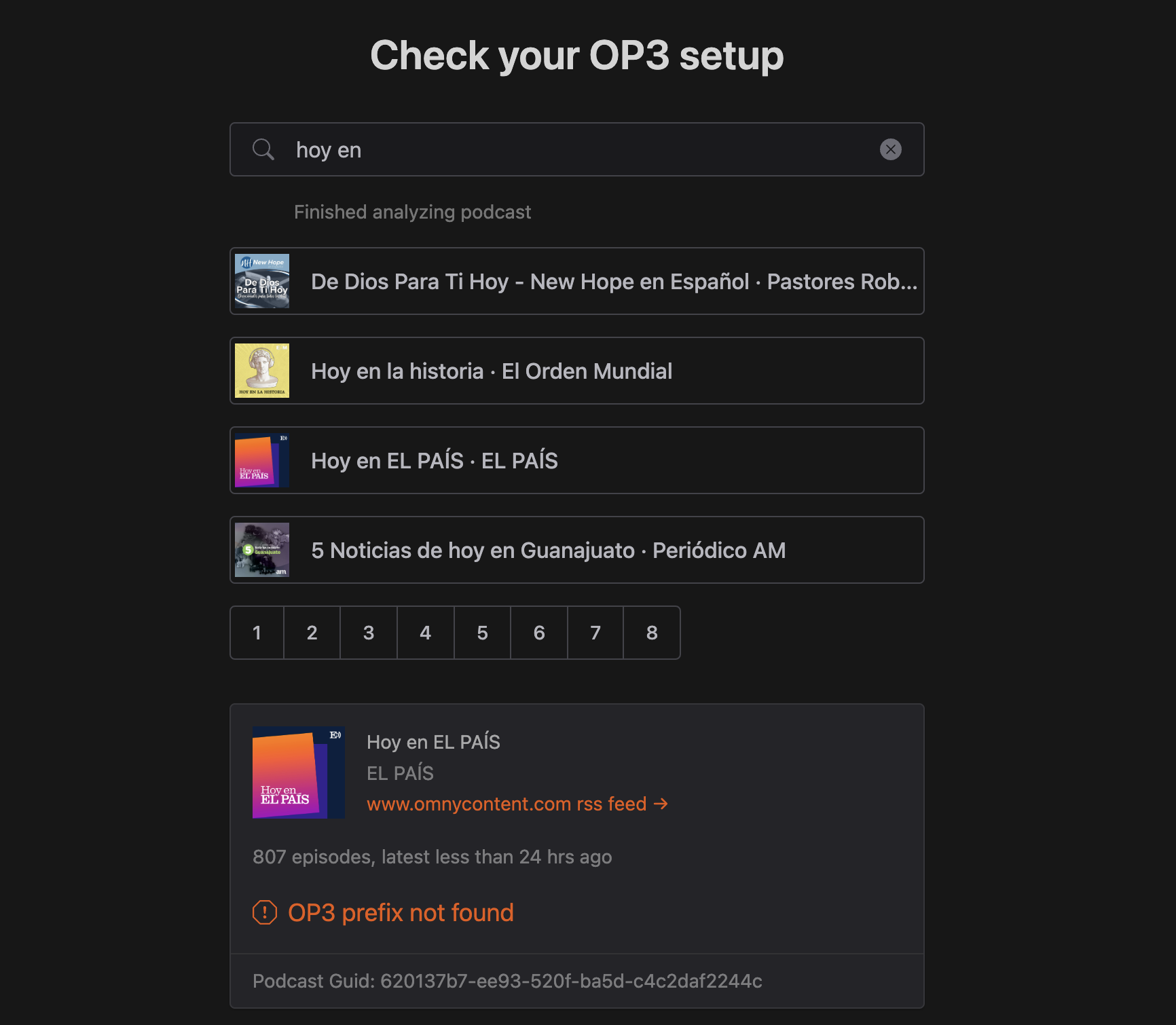
Task: Click the large Hoy en EL PAÍS cover art
Action: pyautogui.click(x=299, y=772)
